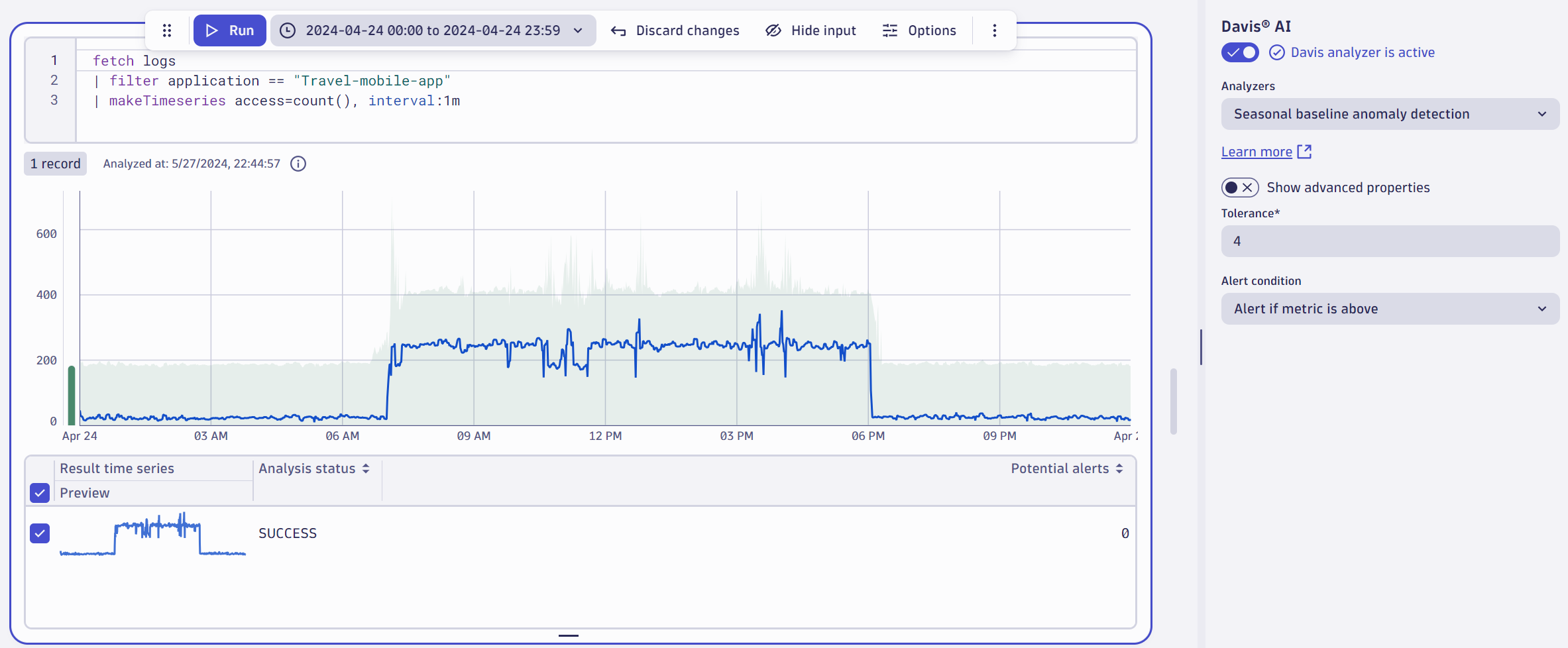Click the 1 record badge

55,164
